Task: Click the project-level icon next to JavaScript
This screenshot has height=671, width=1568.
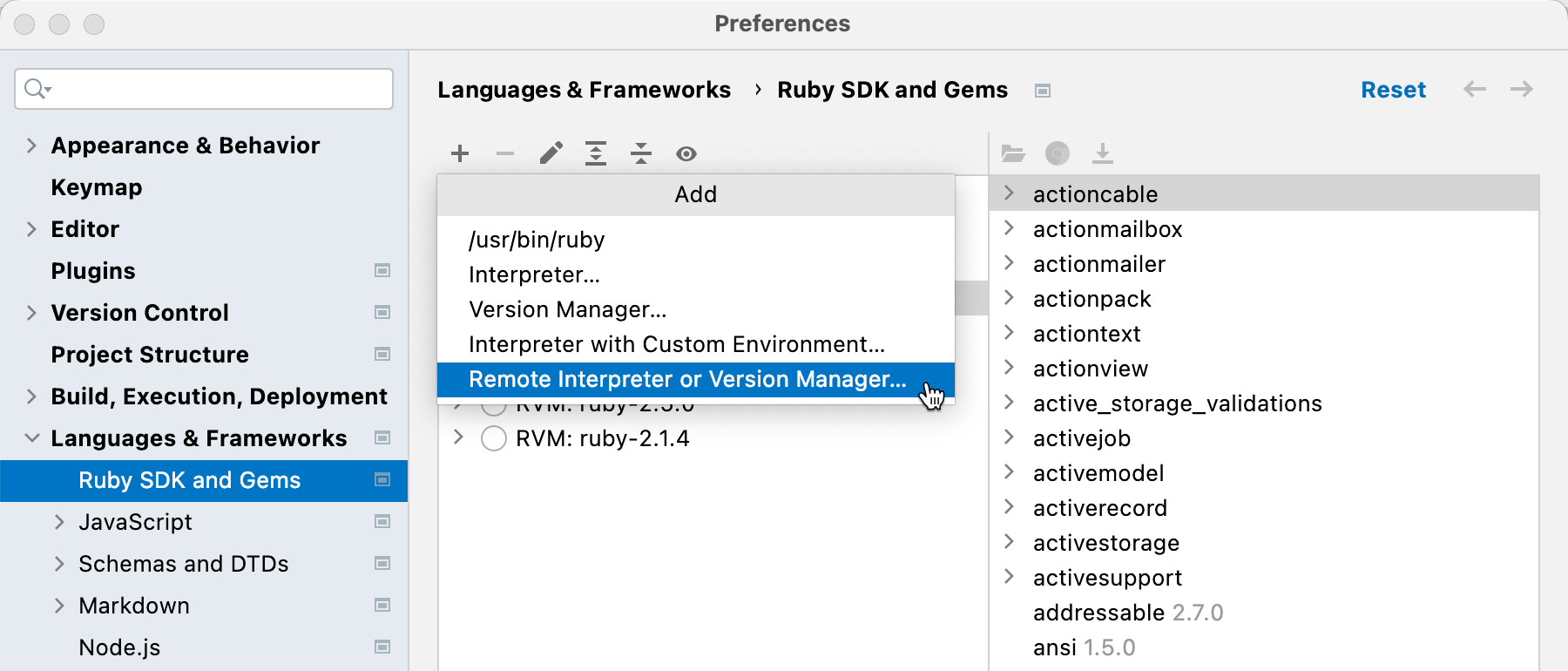Action: click(382, 522)
